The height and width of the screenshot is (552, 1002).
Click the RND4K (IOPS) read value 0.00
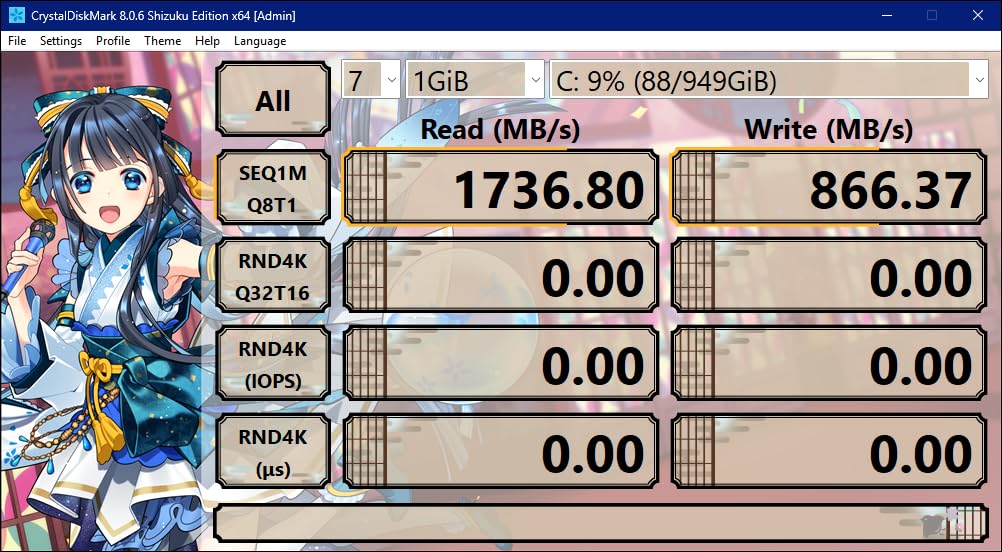point(500,364)
